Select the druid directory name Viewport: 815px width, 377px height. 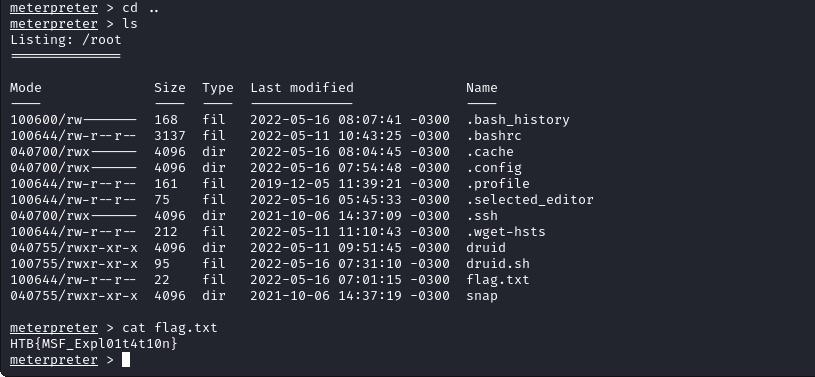point(486,248)
